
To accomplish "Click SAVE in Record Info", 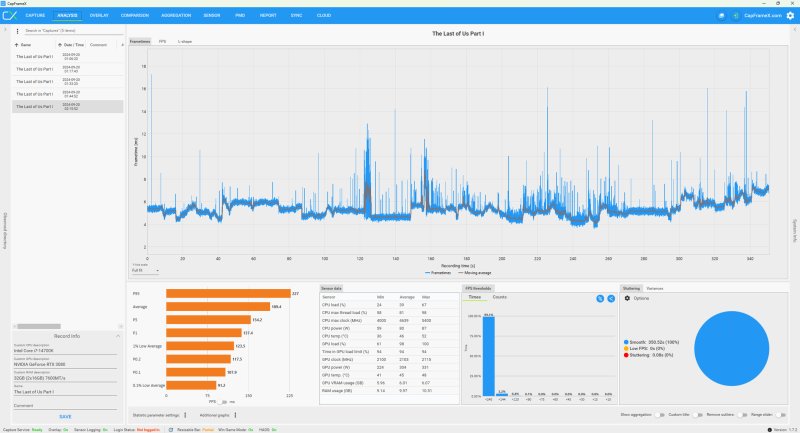I will (x=65, y=417).
